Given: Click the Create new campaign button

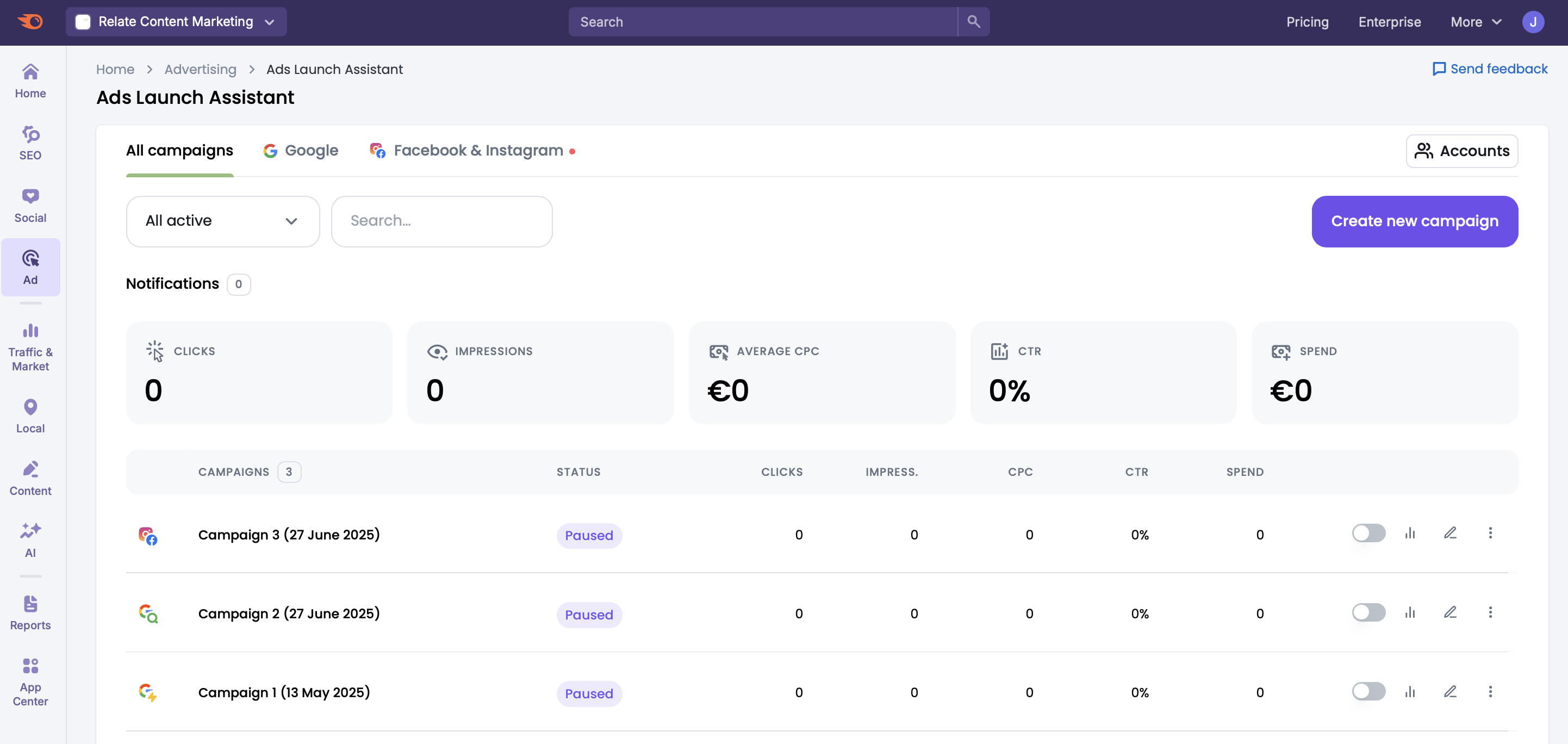Looking at the screenshot, I should pos(1415,221).
